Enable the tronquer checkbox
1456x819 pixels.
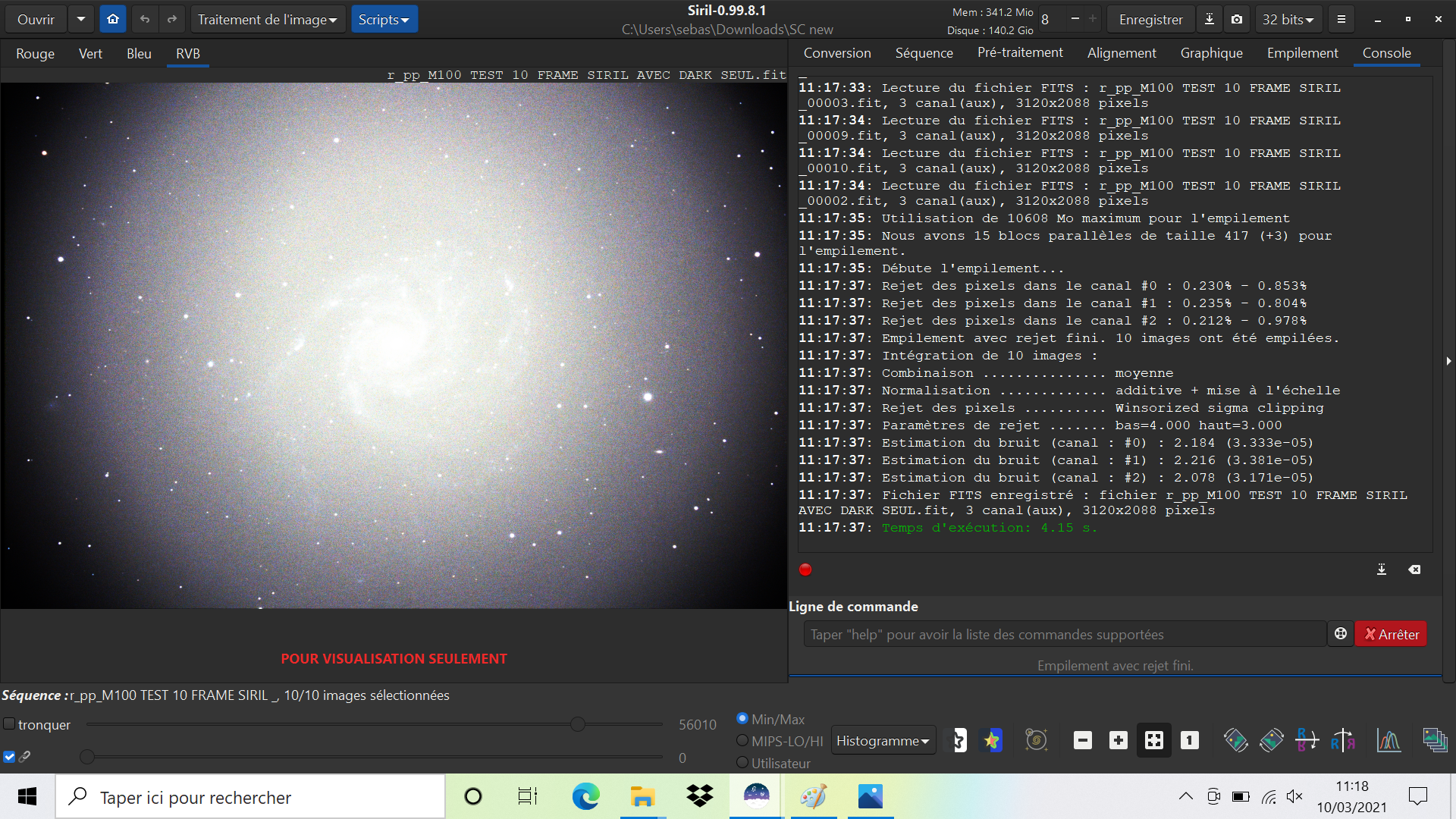(9, 724)
